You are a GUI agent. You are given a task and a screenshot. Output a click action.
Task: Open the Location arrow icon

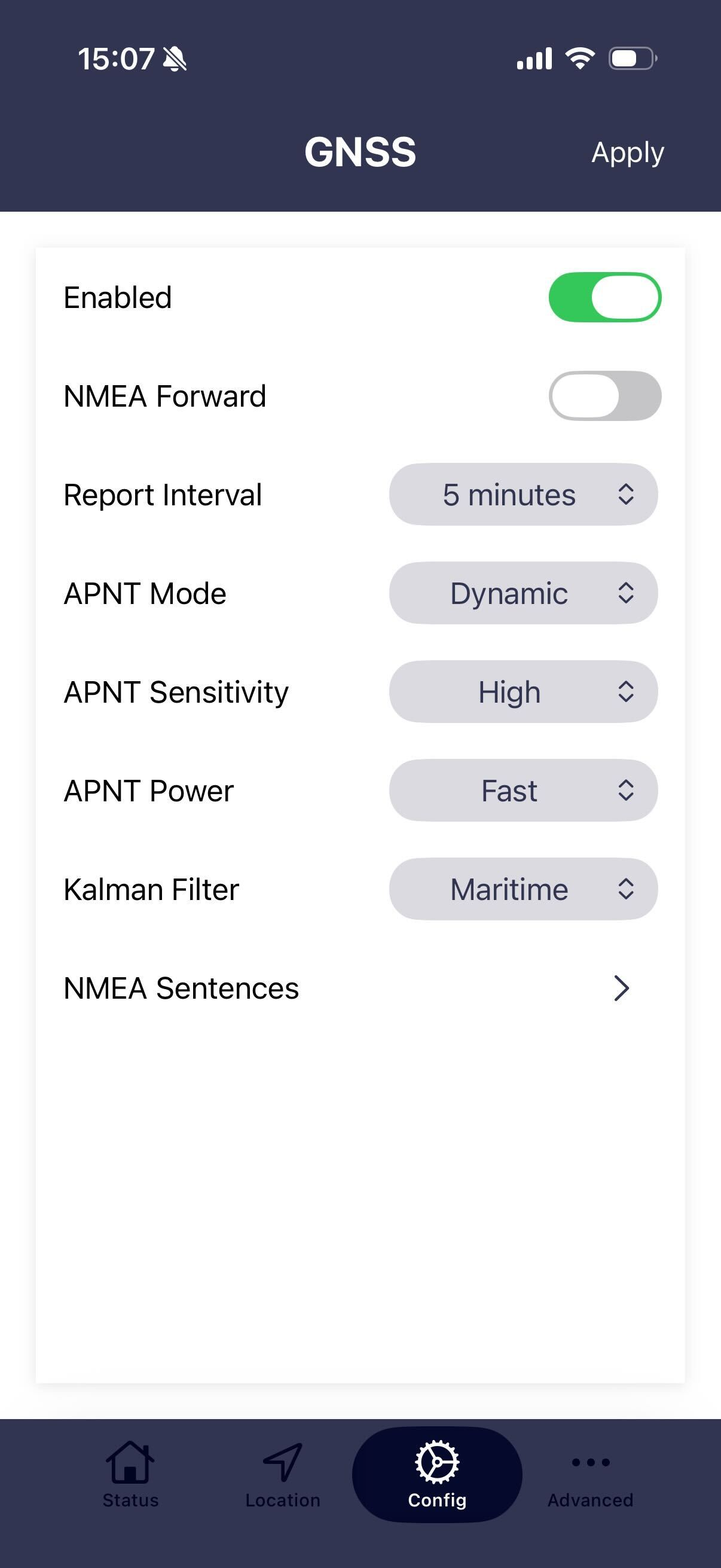point(282,1462)
